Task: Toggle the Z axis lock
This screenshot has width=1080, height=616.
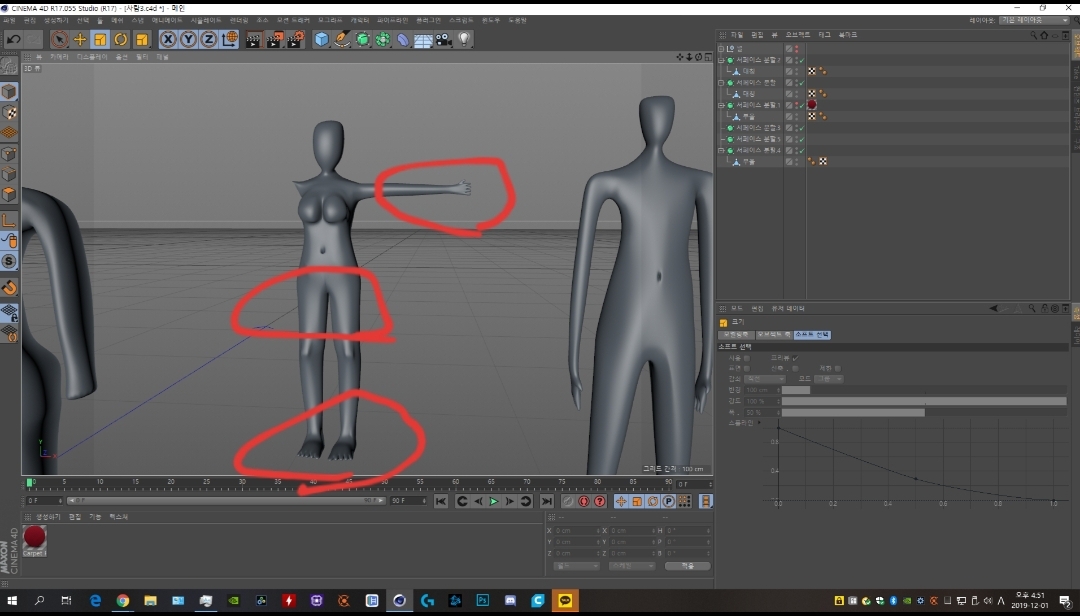Action: [208, 39]
